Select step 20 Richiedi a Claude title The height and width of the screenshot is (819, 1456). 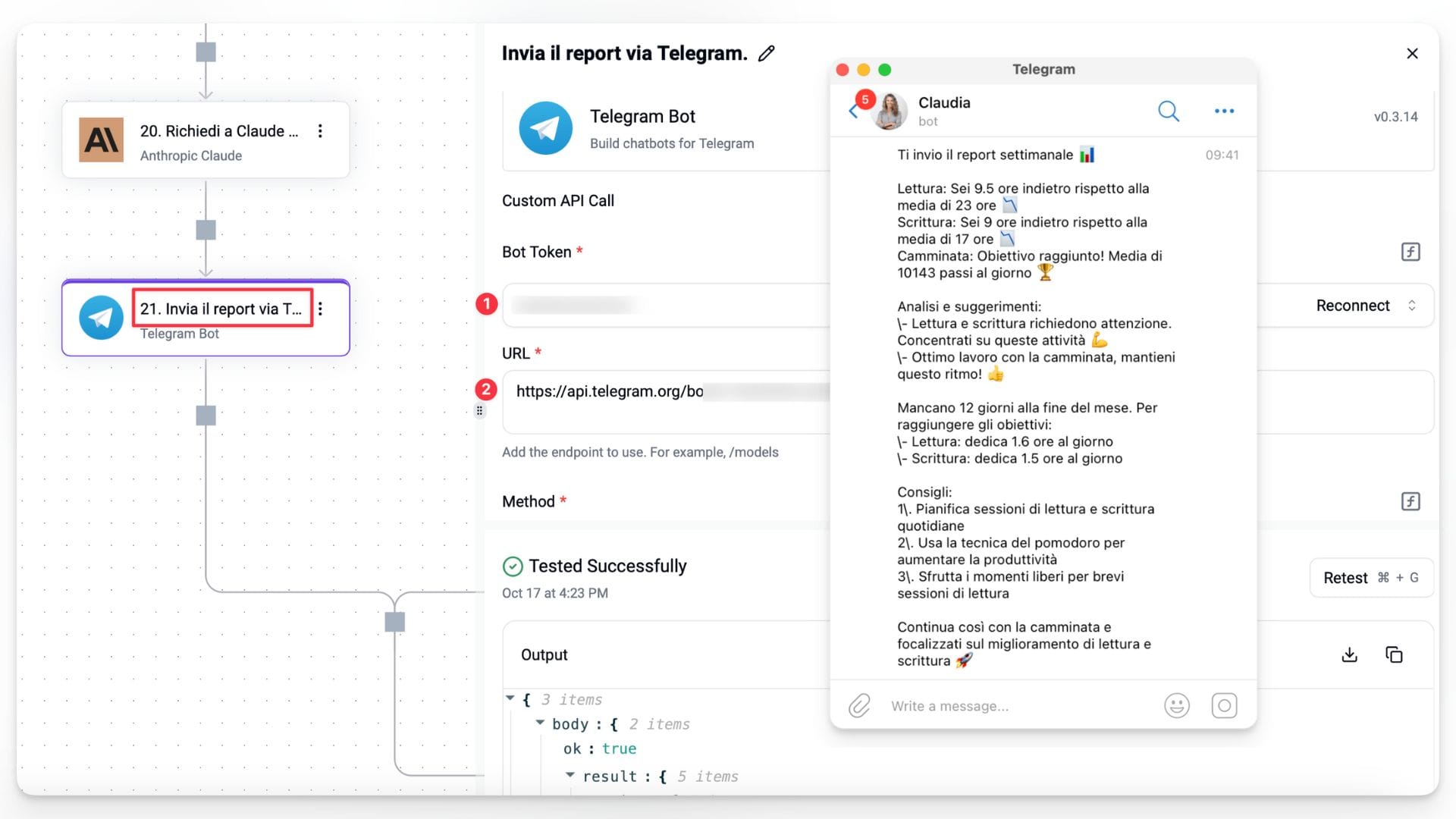[x=219, y=131]
